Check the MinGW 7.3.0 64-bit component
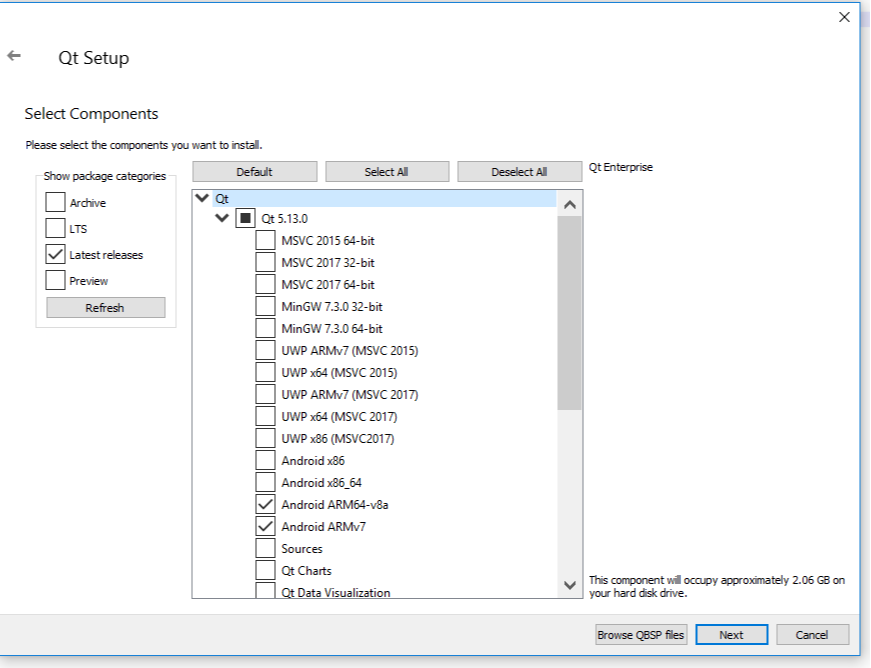871x668 pixels. click(x=265, y=329)
